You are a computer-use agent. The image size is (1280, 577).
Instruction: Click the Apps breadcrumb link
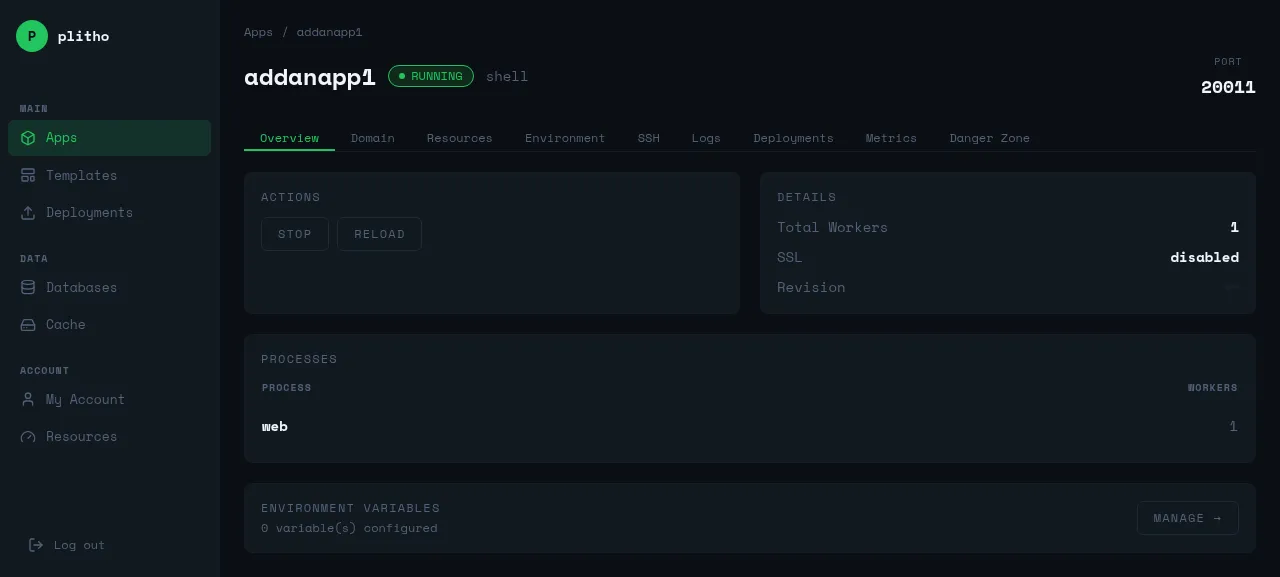pos(258,32)
